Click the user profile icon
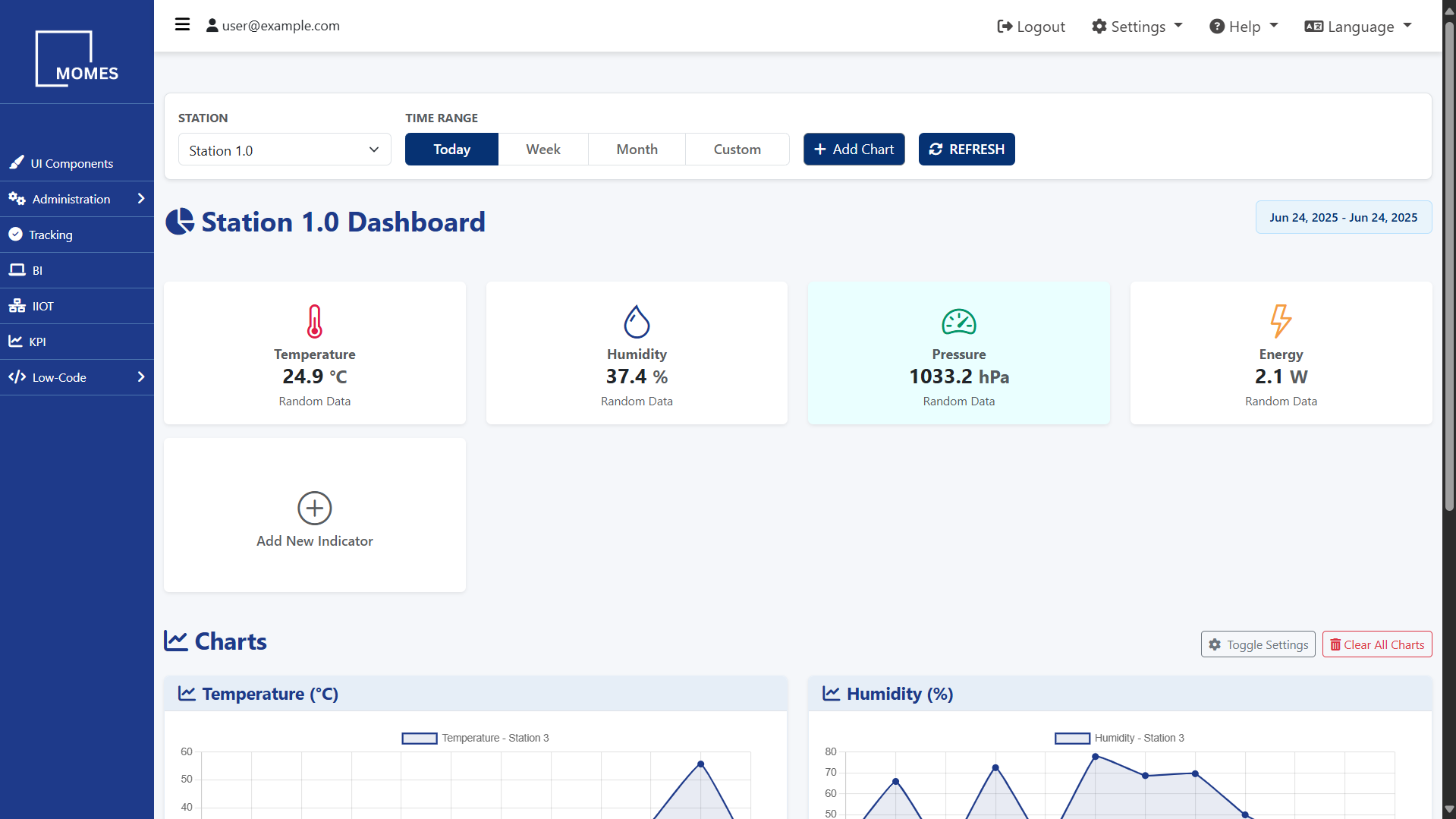Screen dimensions: 1456x819 click(x=212, y=25)
